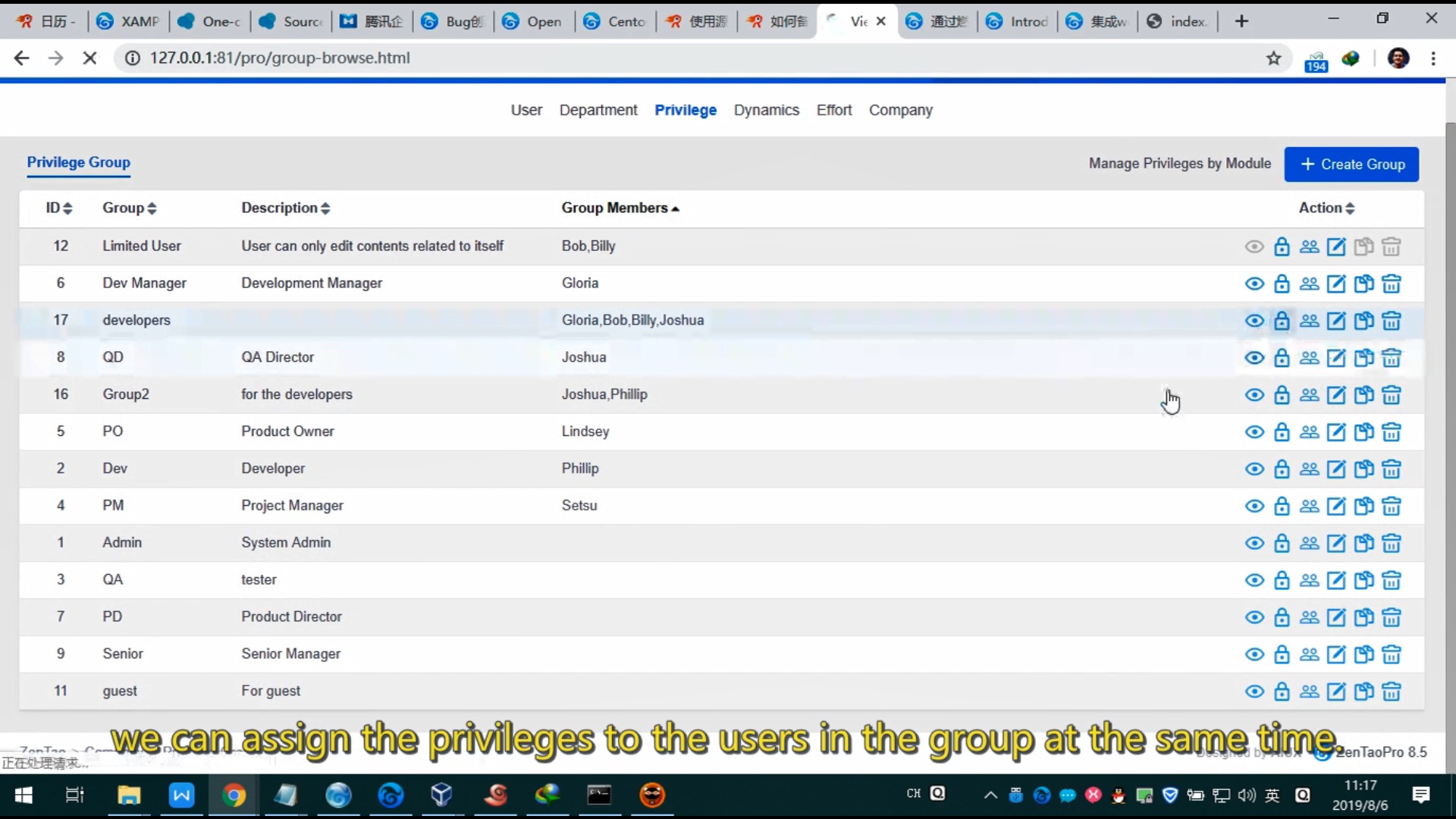This screenshot has height=819, width=1456.
Task: Click the view/eye icon for Limited User
Action: point(1254,246)
